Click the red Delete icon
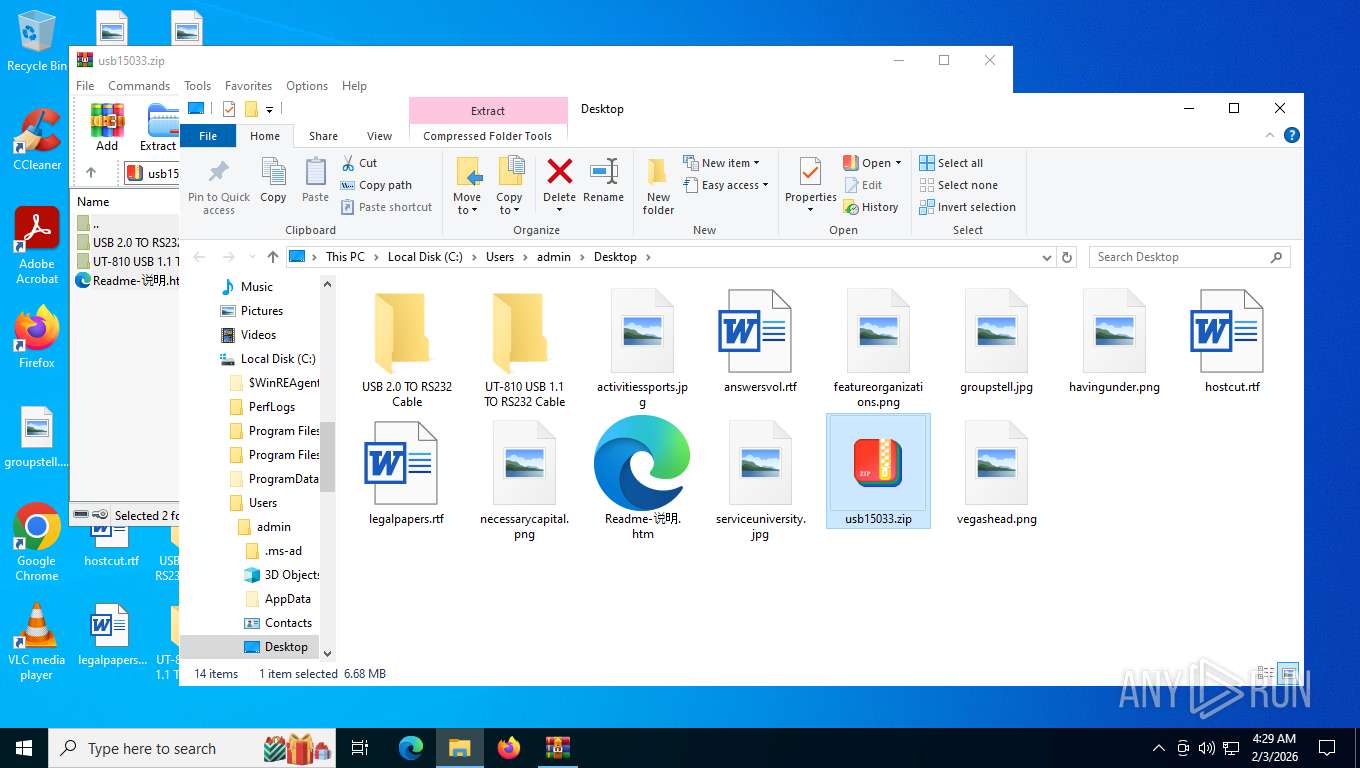Viewport: 1360px width, 768px height. (559, 171)
